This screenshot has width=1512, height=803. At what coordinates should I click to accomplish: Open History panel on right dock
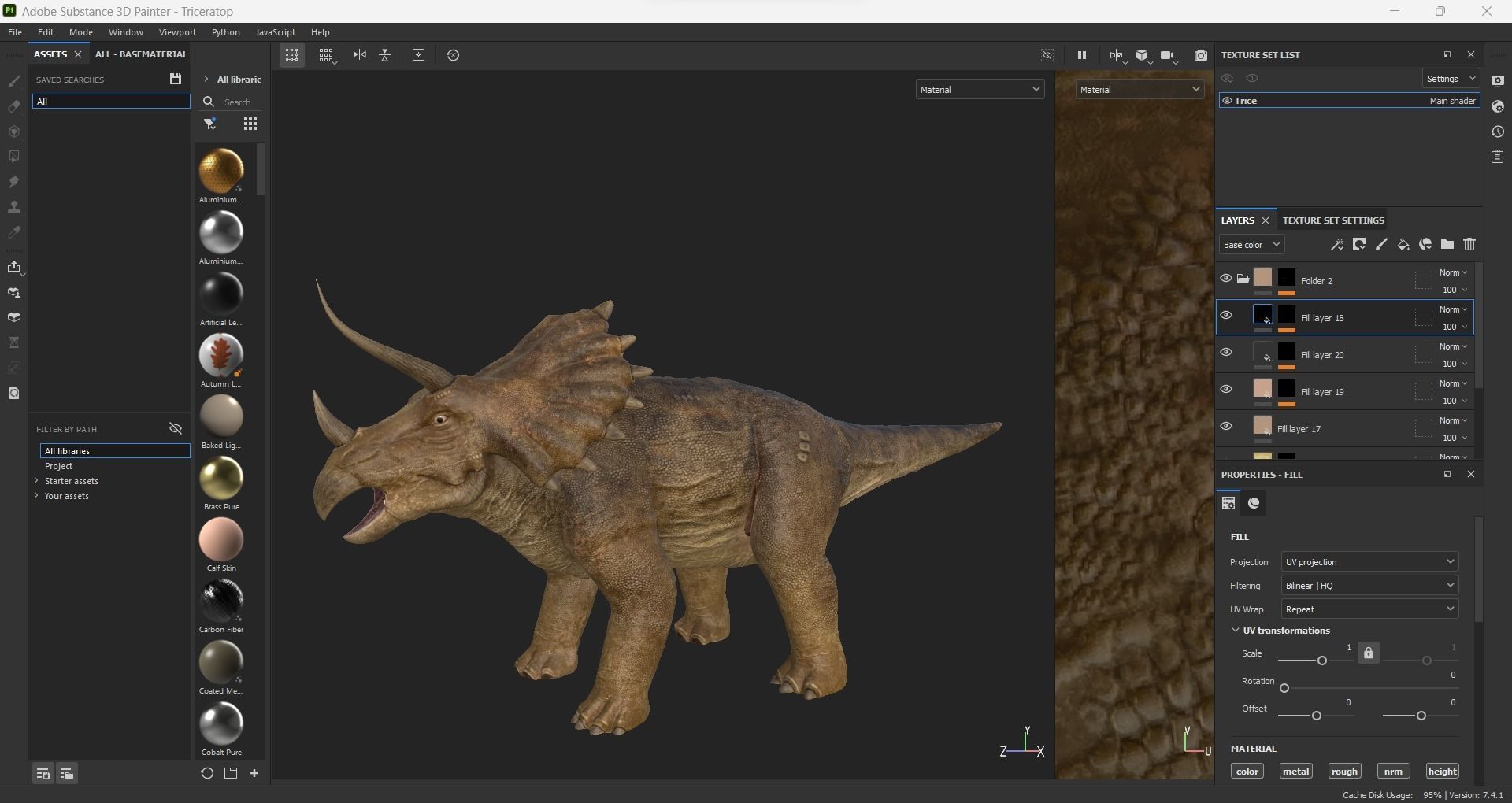click(1498, 131)
